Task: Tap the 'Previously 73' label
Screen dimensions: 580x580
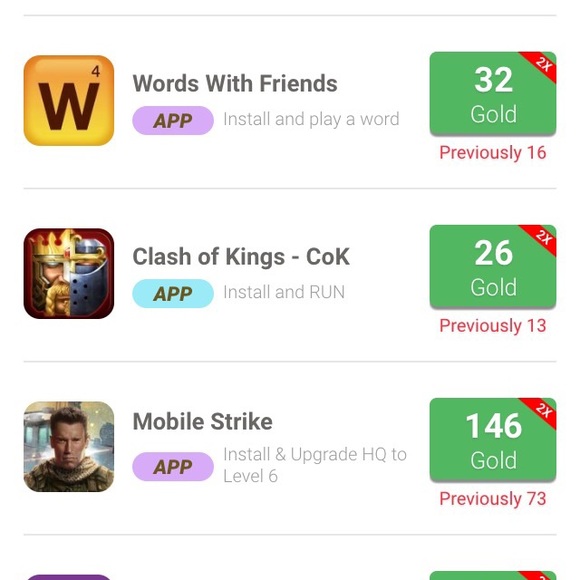Action: pyautogui.click(x=493, y=499)
